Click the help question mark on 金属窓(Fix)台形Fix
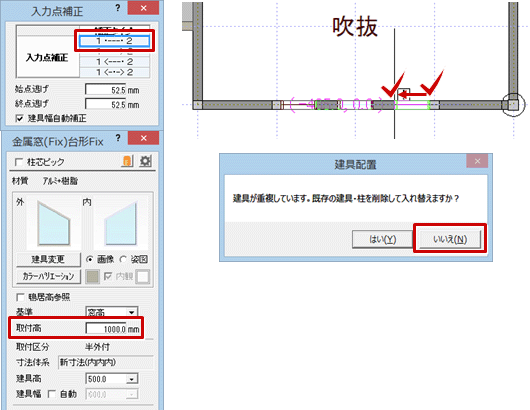 point(118,138)
